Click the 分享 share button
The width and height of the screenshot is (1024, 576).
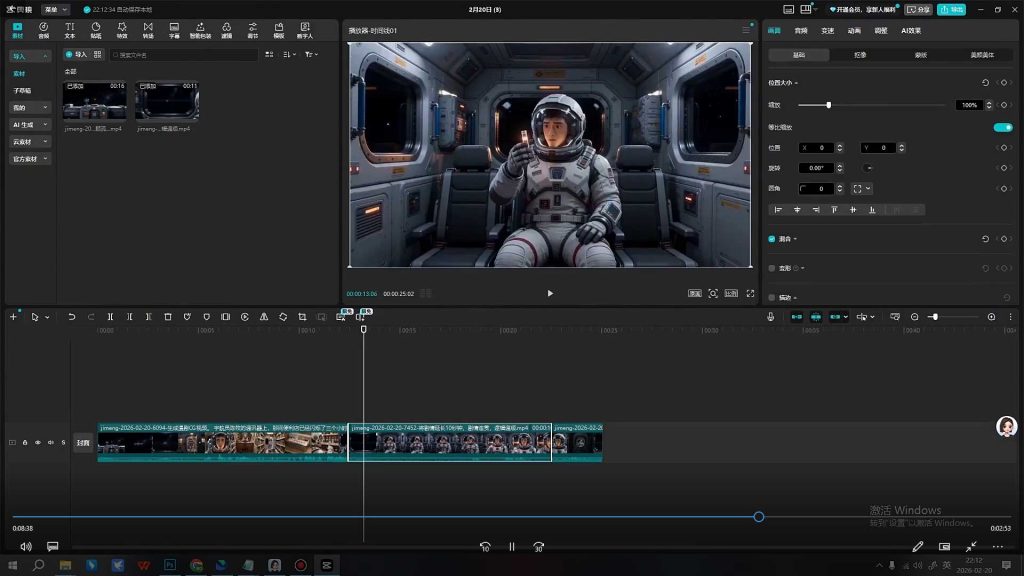[918, 9]
